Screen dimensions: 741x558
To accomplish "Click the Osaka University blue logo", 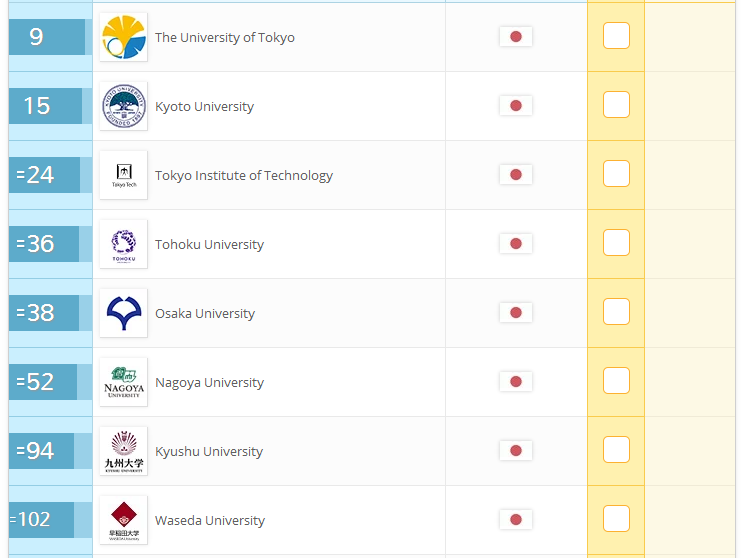I will point(123,313).
